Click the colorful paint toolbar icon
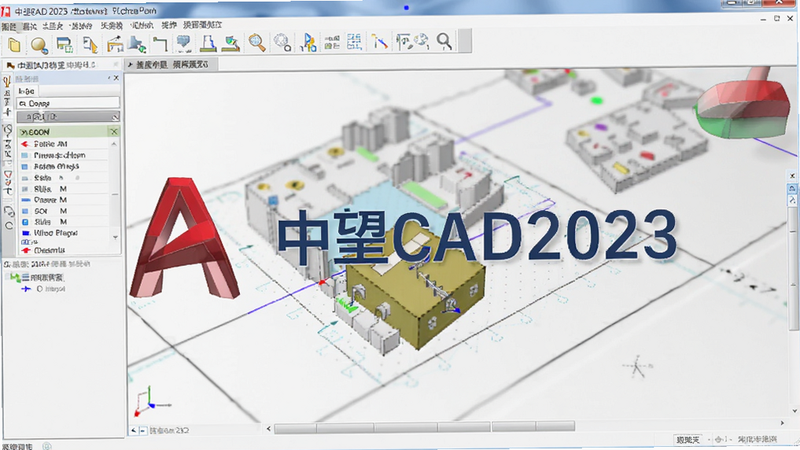Screen dimensions: 800x450 pyautogui.click(x=231, y=43)
